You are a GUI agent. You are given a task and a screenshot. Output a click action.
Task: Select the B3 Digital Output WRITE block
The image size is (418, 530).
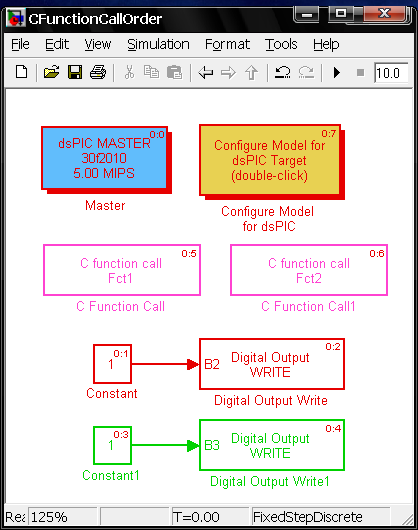point(272,445)
